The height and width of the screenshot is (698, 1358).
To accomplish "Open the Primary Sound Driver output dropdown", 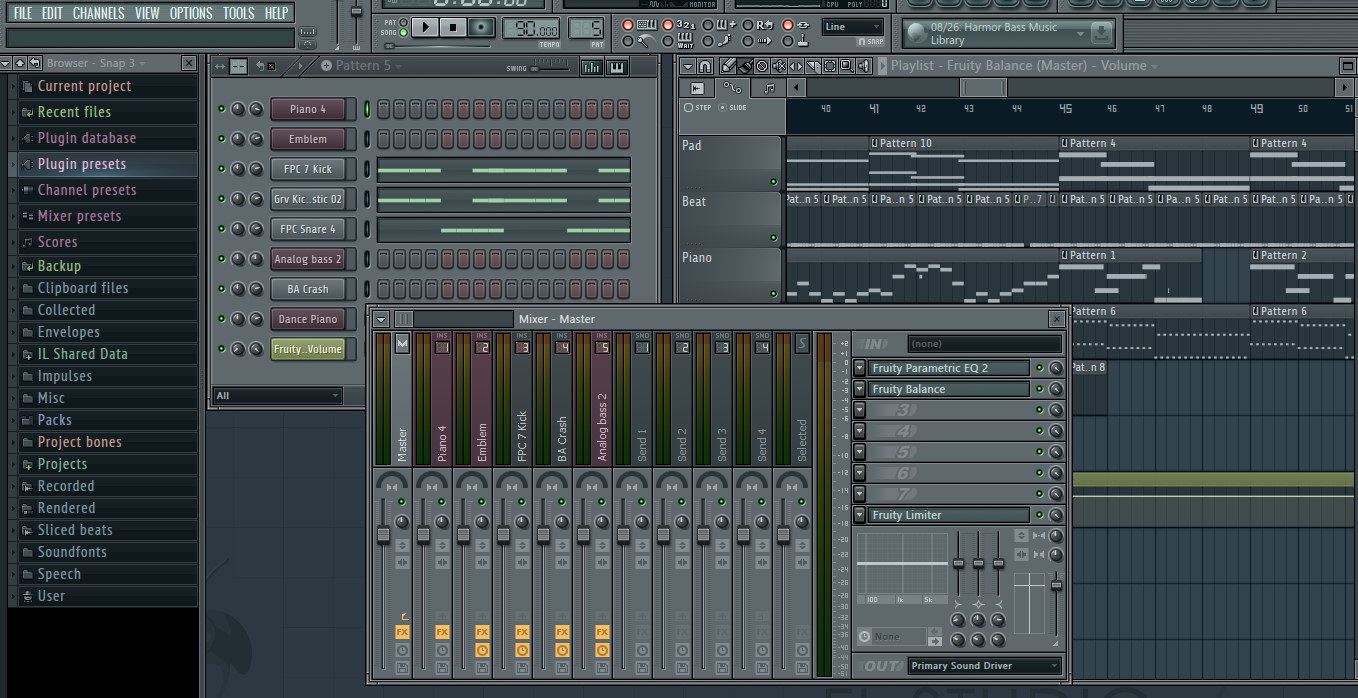I will 984,665.
